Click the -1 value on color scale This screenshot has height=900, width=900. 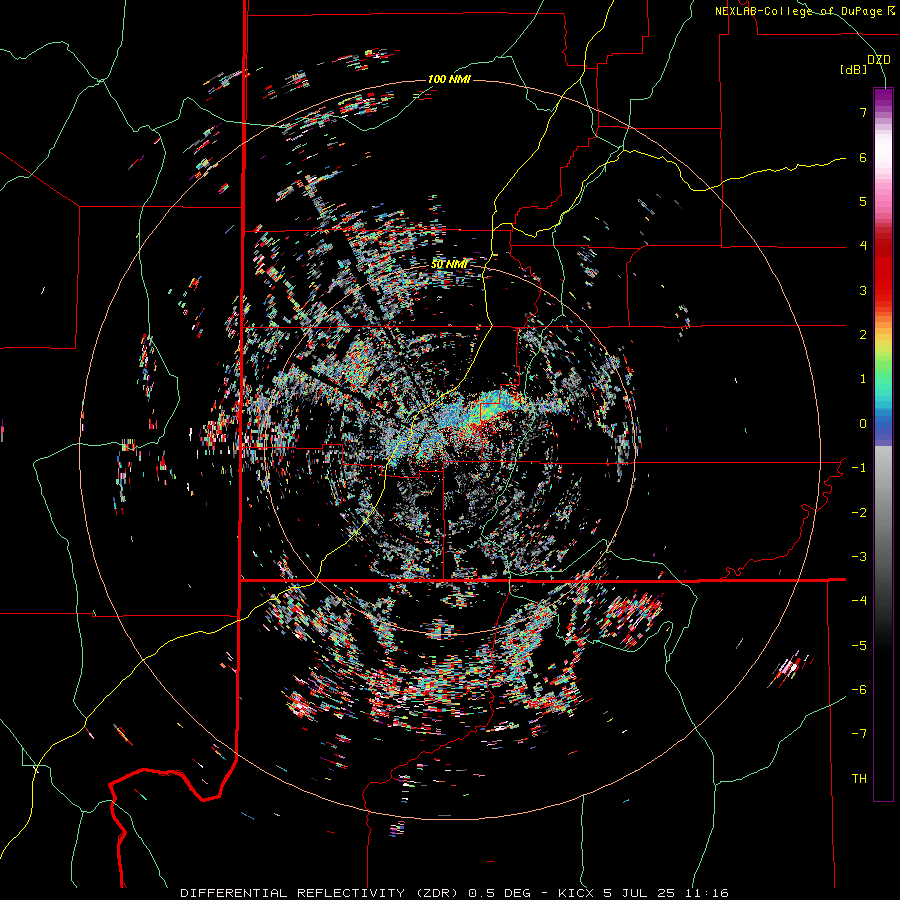point(859,468)
